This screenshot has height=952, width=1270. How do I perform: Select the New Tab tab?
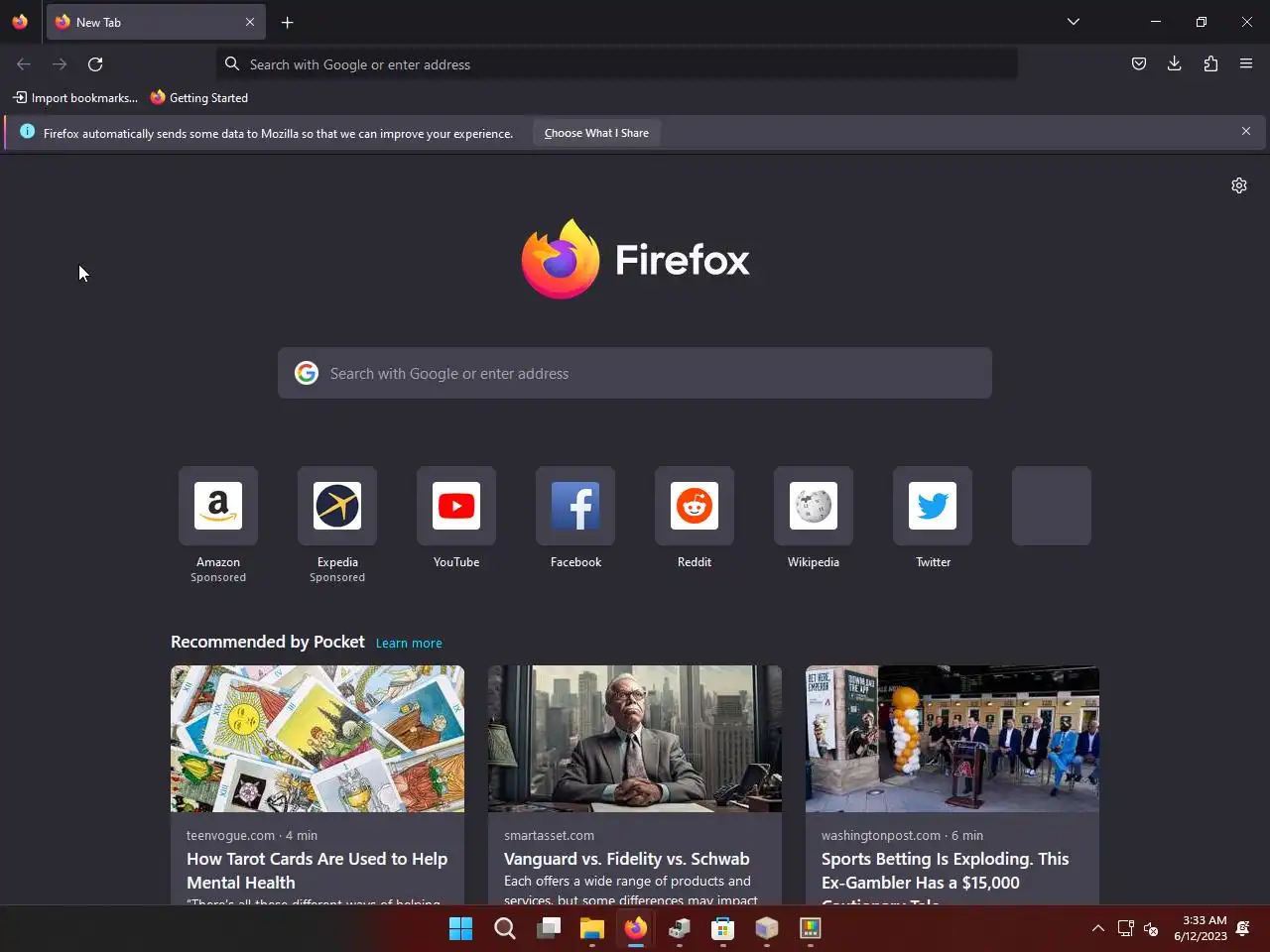click(154, 22)
